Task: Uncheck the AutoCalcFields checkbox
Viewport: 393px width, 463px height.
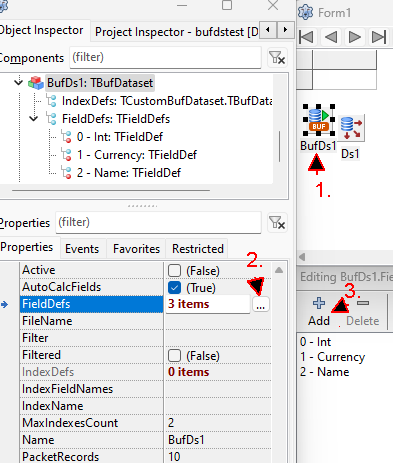Action: click(x=174, y=288)
